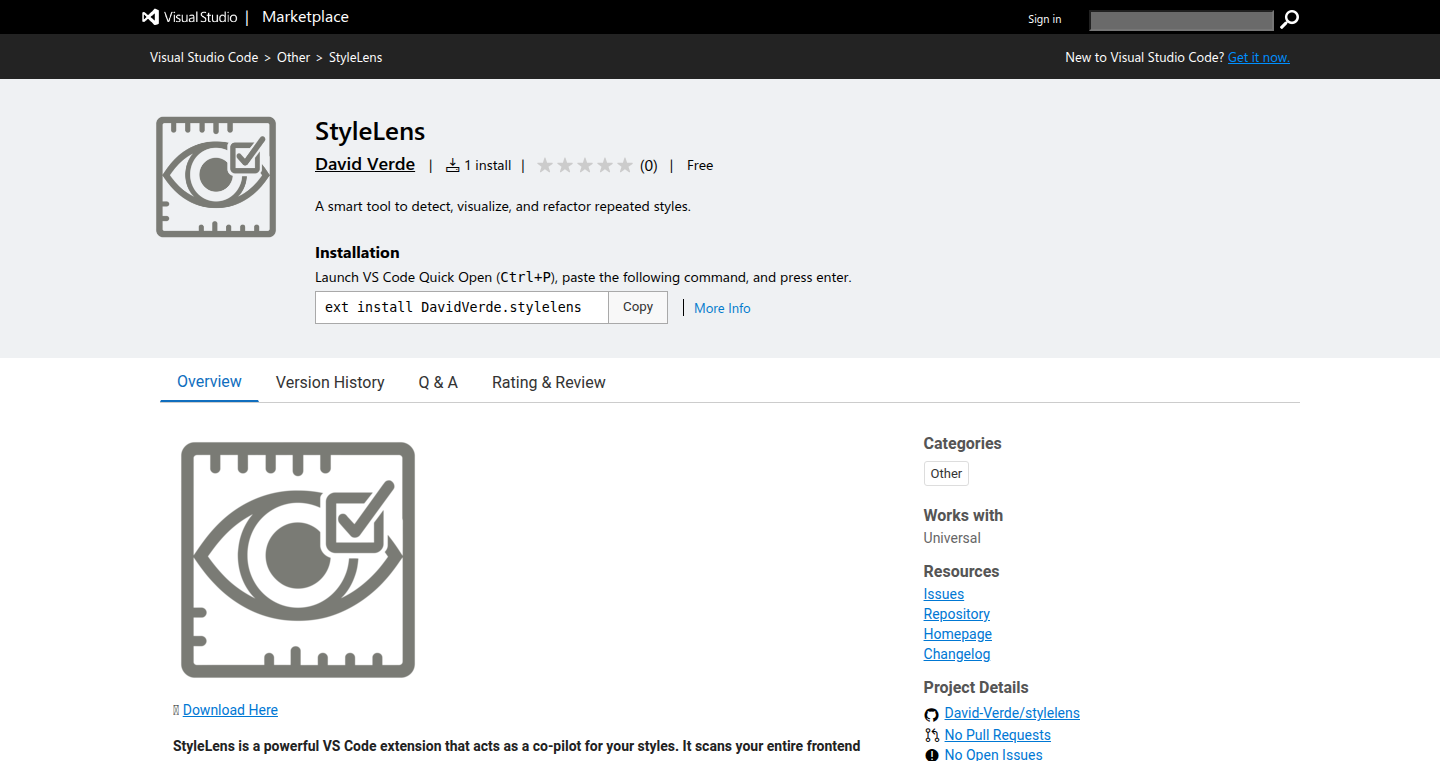Click the 1 install text
1440x761 pixels.
[x=488, y=166]
